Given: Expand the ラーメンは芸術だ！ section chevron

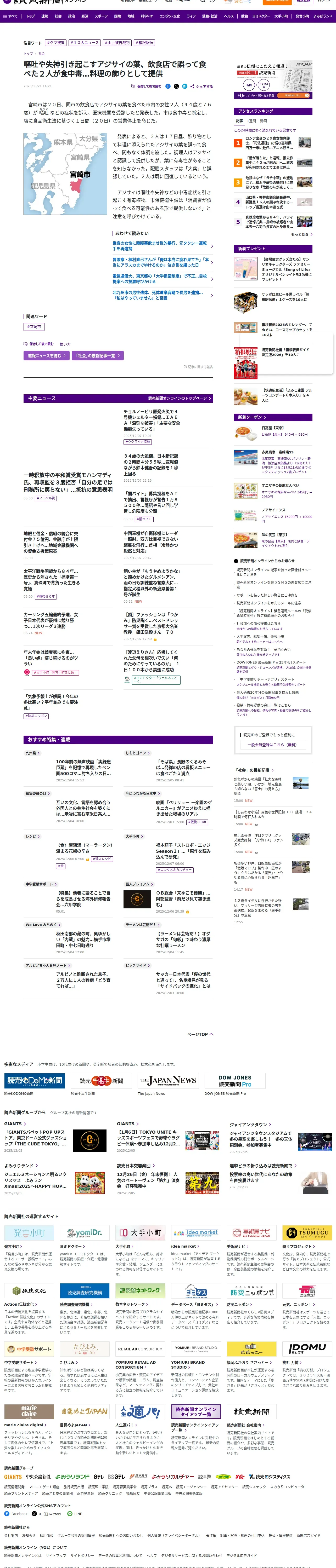Looking at the screenshot, I should 159,925.
